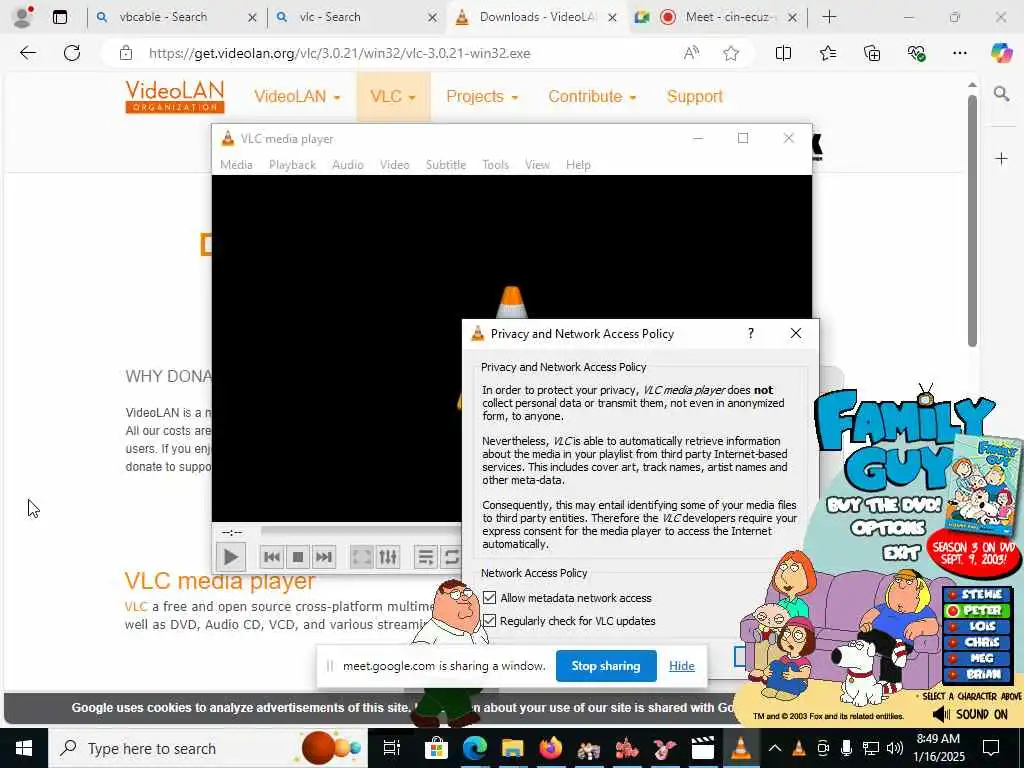1024x768 pixels.
Task: Toggle Edge read aloud icon
Action: pos(691,54)
